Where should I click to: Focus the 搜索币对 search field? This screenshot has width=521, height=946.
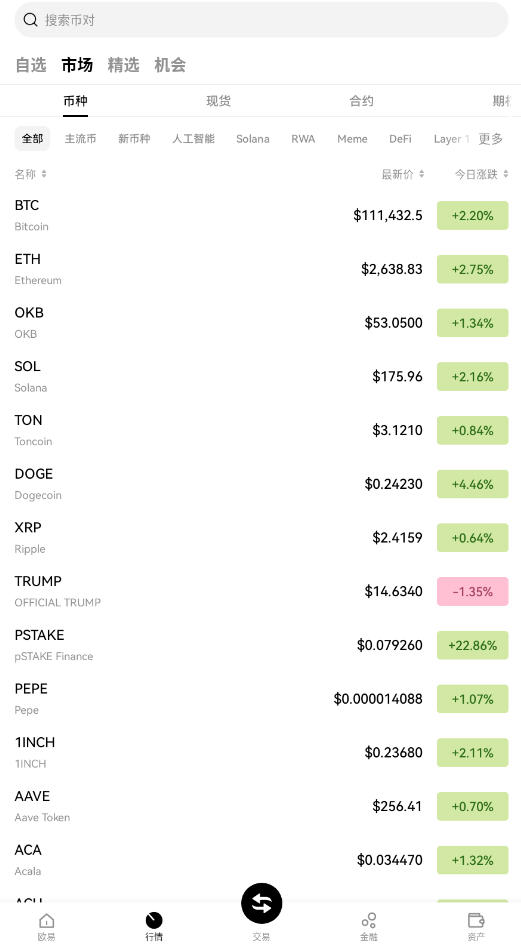pyautogui.click(x=260, y=20)
